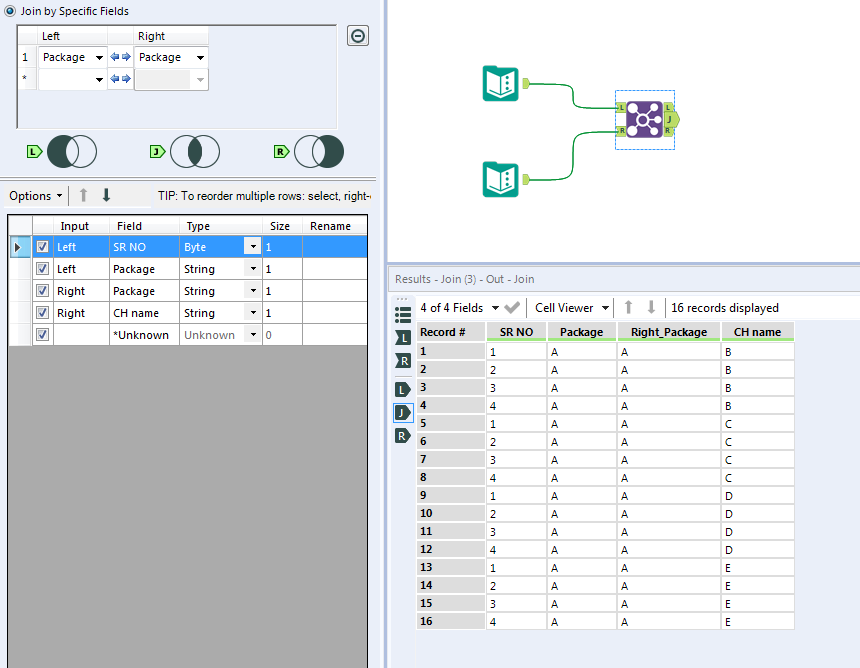This screenshot has width=860, height=668.
Task: Click the previous record up arrow in Results
Action: [x=629, y=307]
